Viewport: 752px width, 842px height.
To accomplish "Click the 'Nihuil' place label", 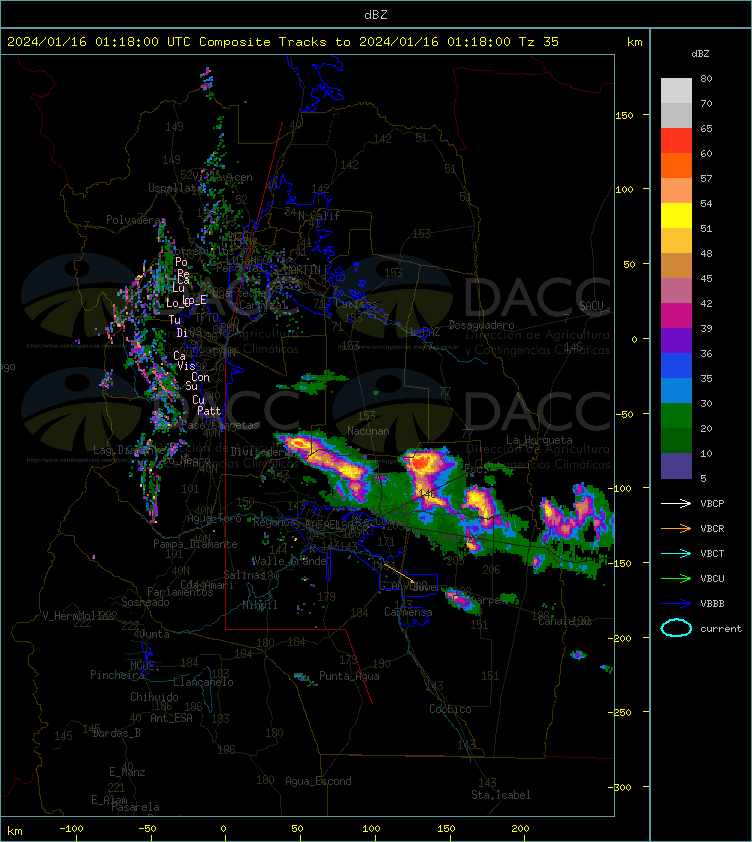I will pyautogui.click(x=260, y=605).
